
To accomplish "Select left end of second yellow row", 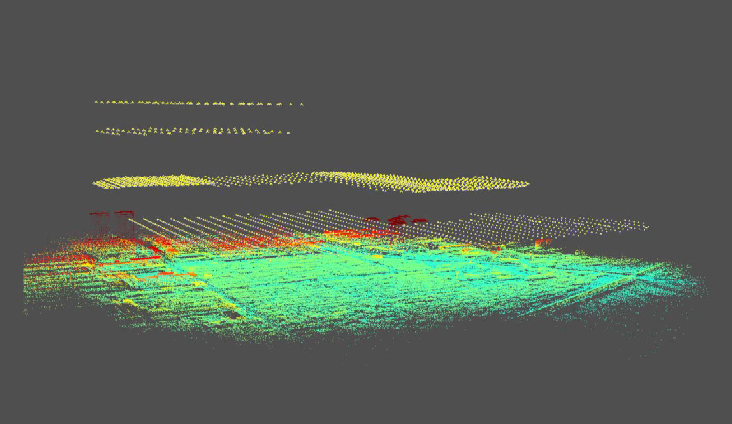I will [98, 131].
